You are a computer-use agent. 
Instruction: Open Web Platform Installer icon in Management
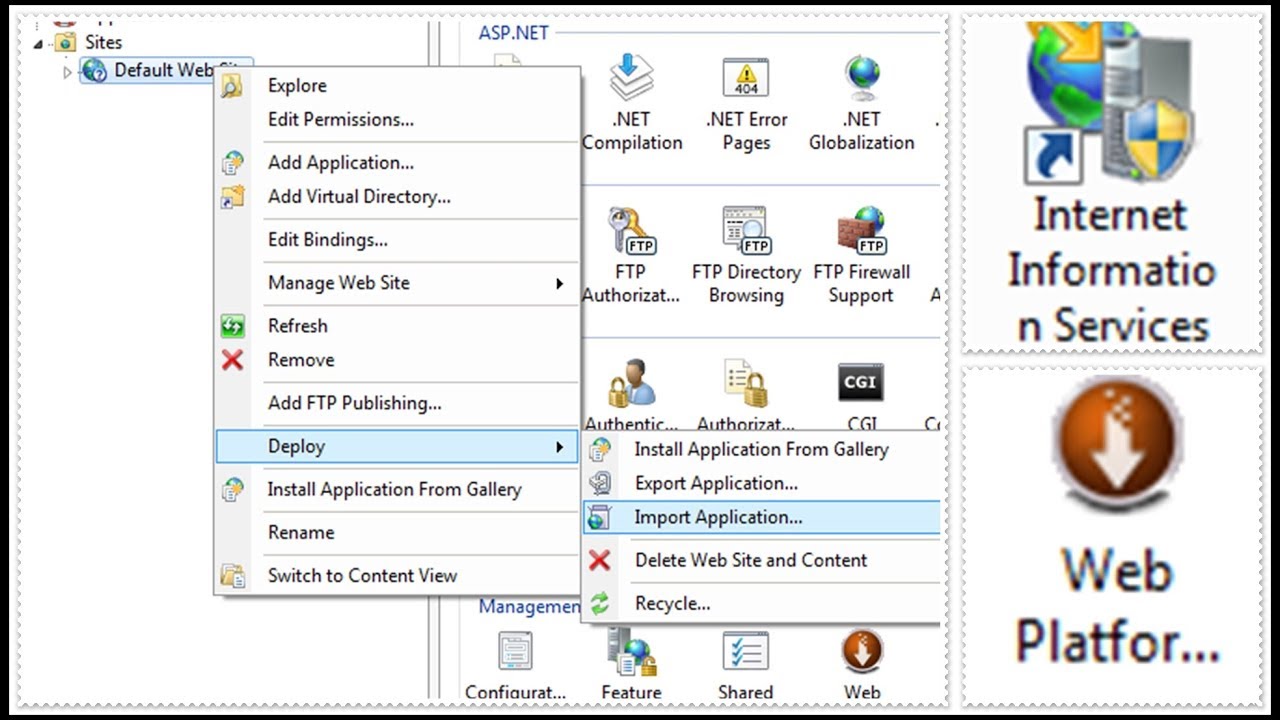click(862, 651)
